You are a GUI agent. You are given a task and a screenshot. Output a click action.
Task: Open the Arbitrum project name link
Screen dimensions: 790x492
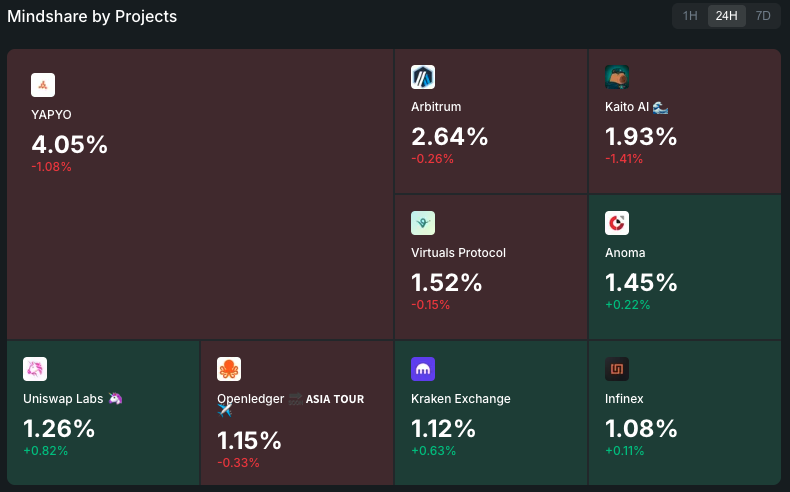(437, 107)
